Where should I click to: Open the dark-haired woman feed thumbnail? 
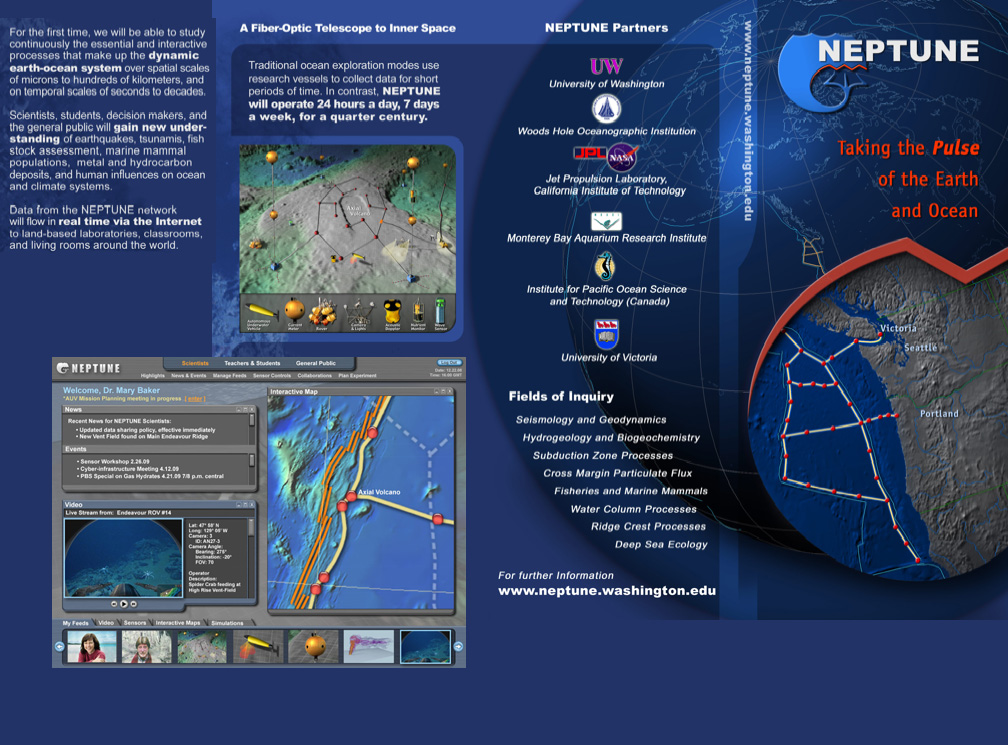click(92, 646)
